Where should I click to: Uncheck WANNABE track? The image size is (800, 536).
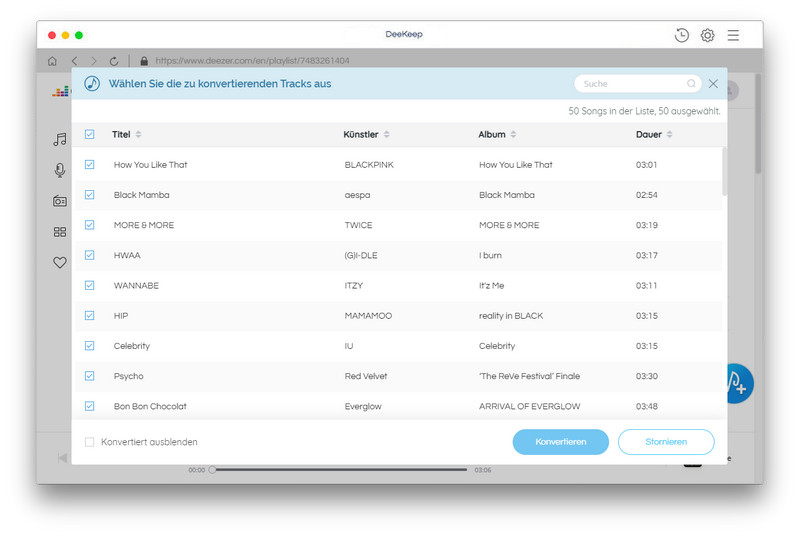coord(90,285)
